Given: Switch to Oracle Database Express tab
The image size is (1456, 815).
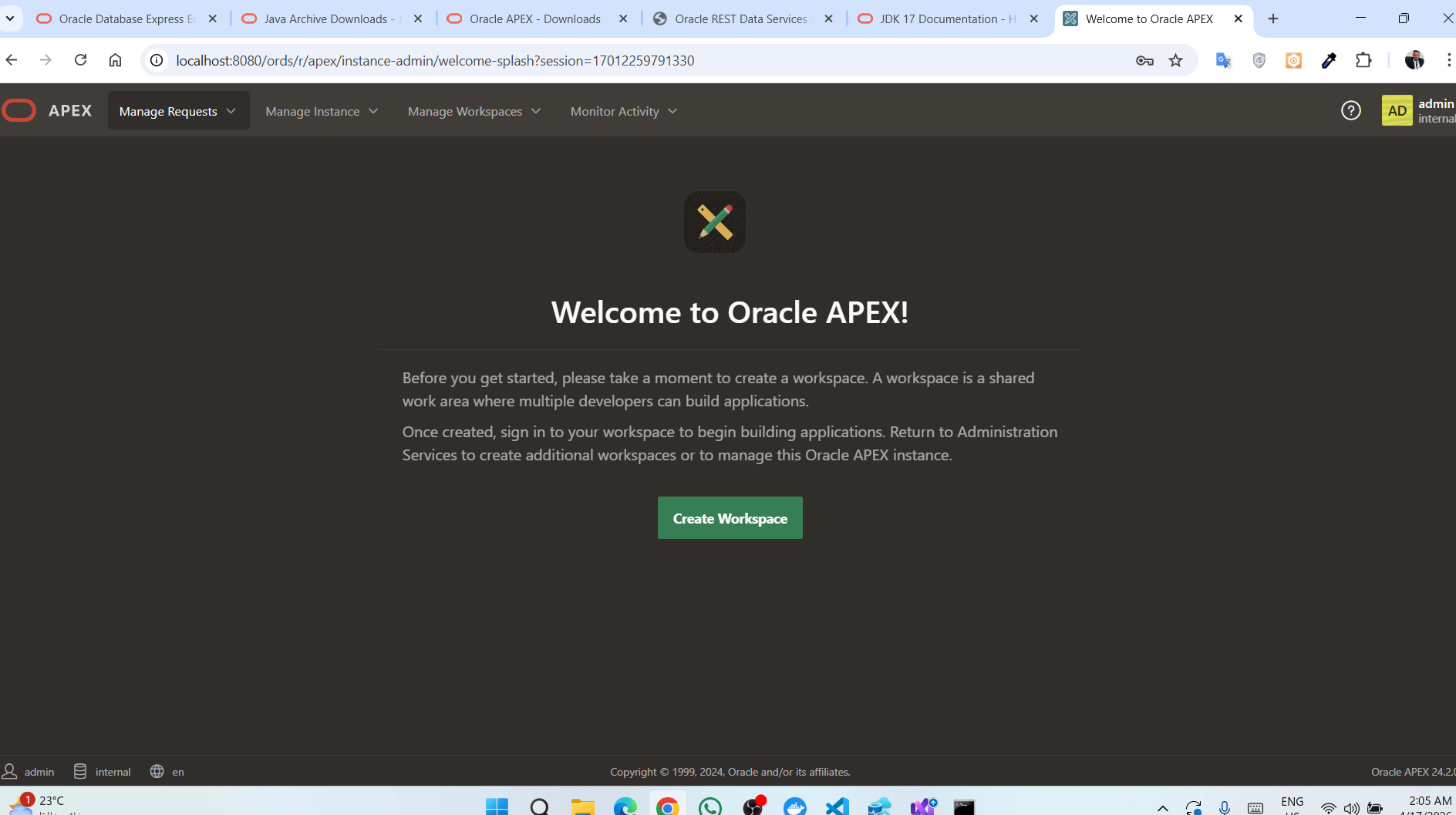Looking at the screenshot, I should (x=127, y=19).
